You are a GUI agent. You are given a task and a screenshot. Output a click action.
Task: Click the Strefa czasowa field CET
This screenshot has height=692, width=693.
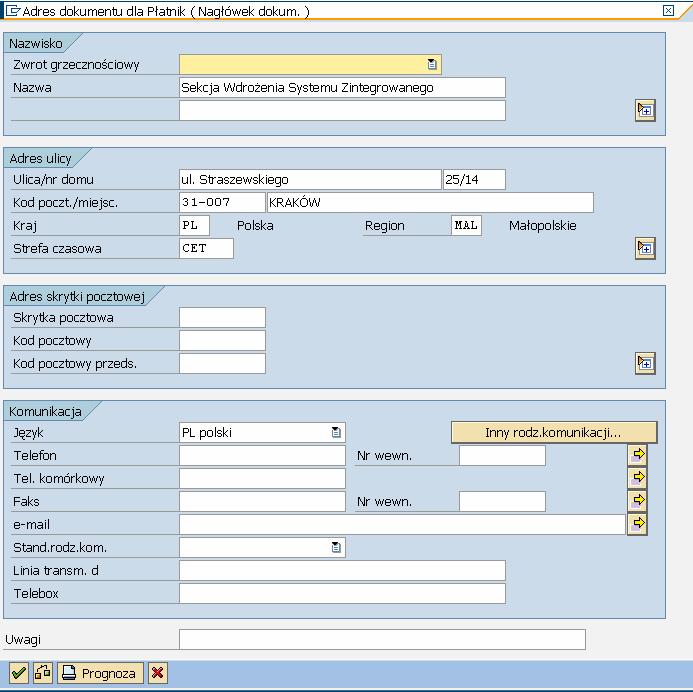[x=206, y=248]
